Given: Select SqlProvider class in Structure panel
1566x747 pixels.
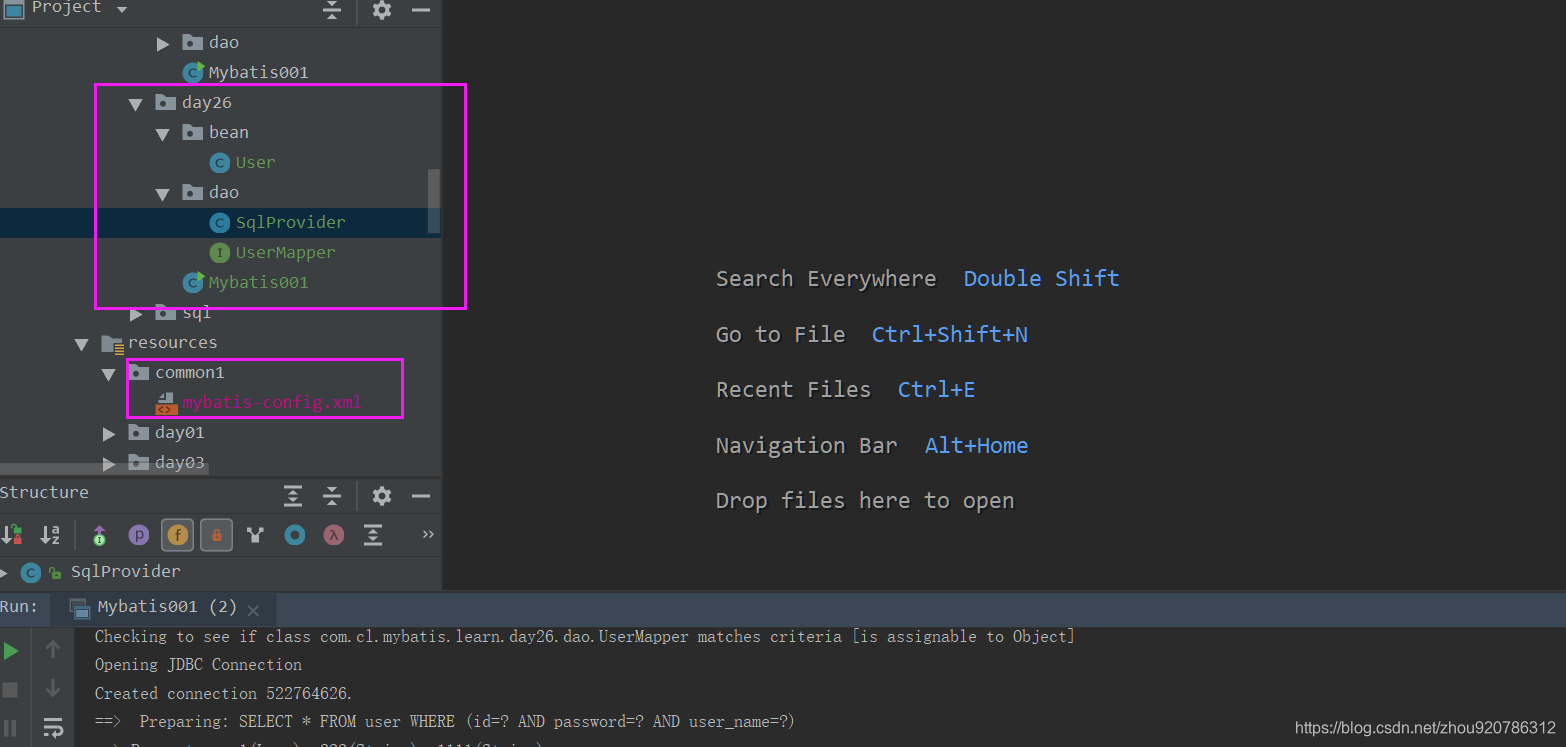Looking at the screenshot, I should tap(125, 572).
